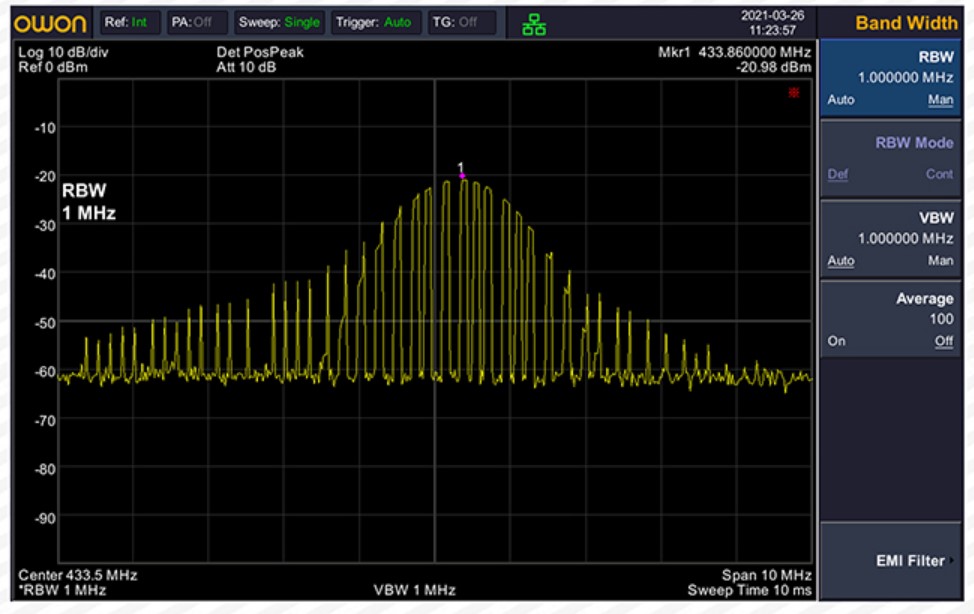Click the -20.98 dBm marker amplitude
This screenshot has width=974, height=614.
(x=773, y=67)
